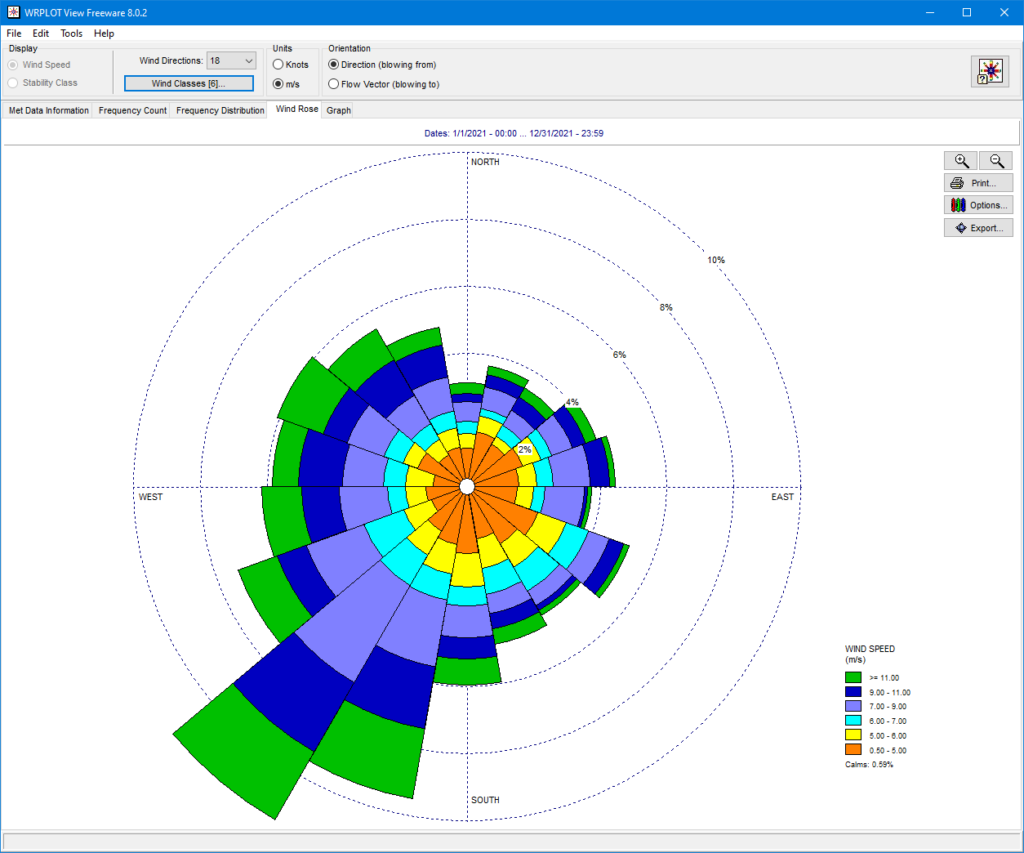Open the wind rose help icon

(x=989, y=71)
